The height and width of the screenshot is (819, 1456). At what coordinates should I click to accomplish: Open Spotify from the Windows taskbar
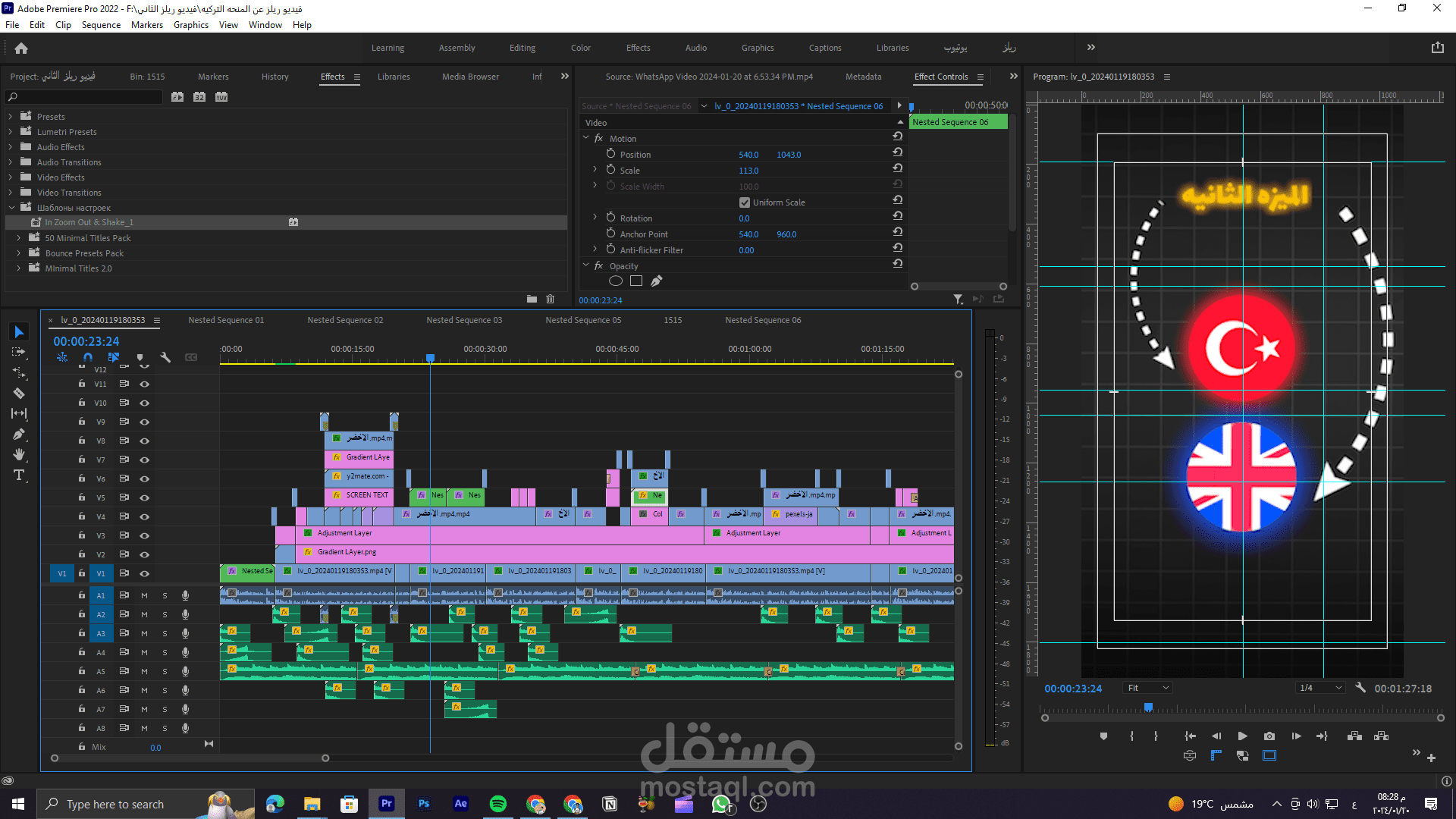(x=498, y=804)
